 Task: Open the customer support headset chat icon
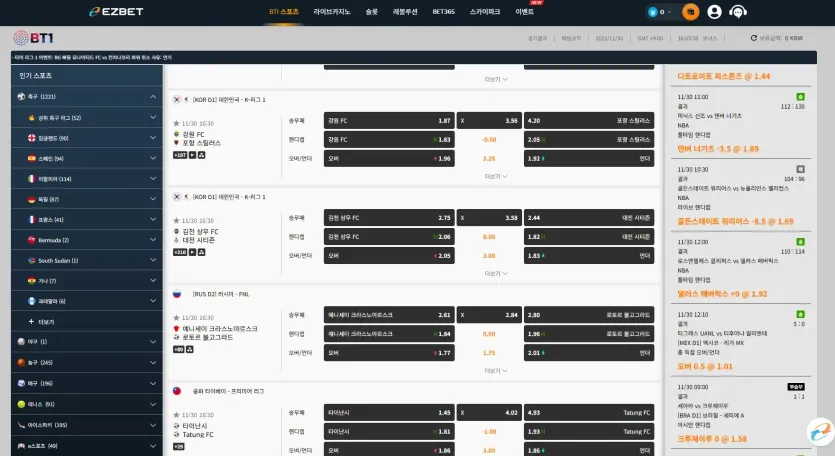click(x=738, y=12)
